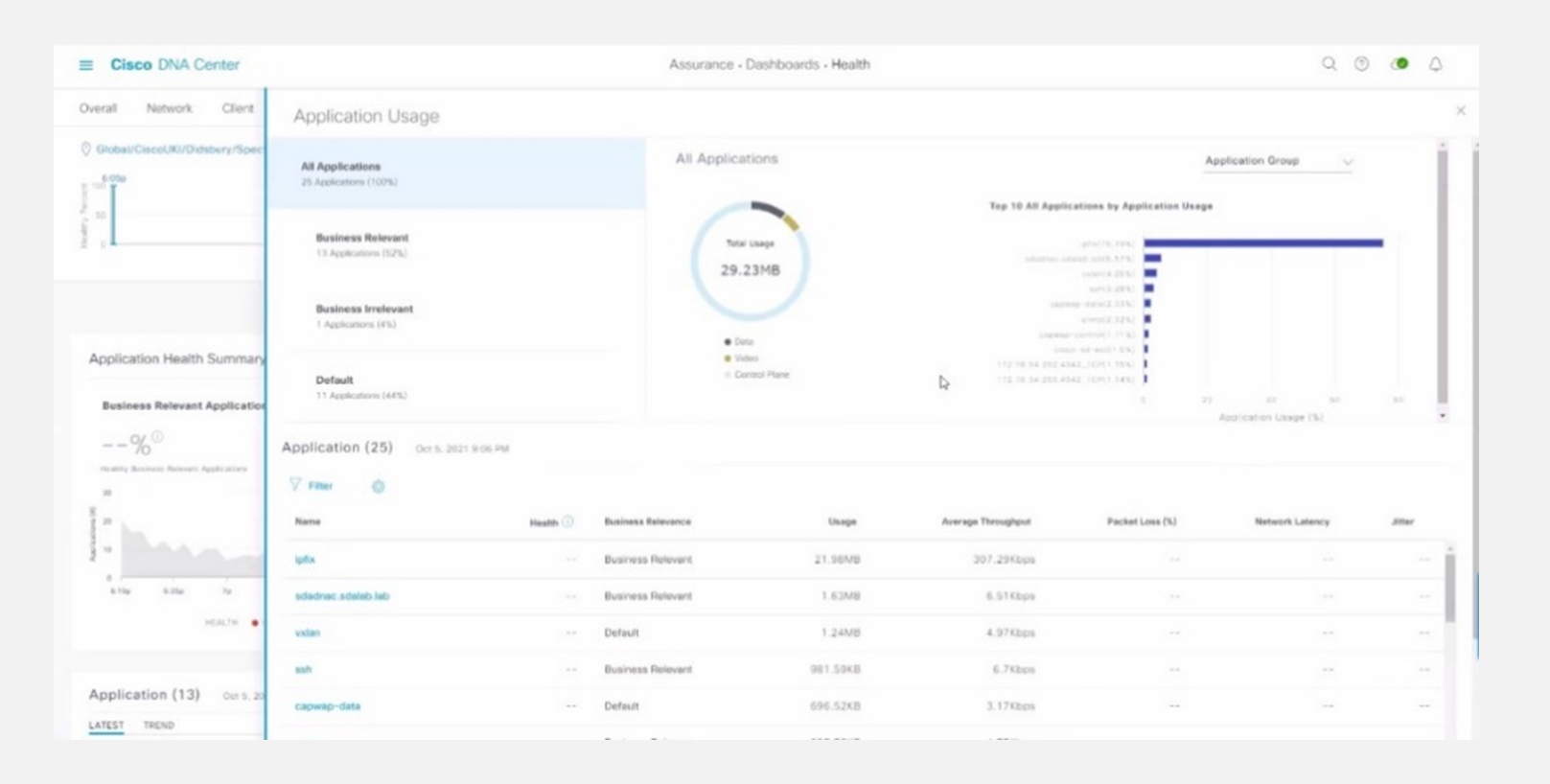Click the Application Health Summary heading
Screen dimensions: 1550x784
point(176,358)
